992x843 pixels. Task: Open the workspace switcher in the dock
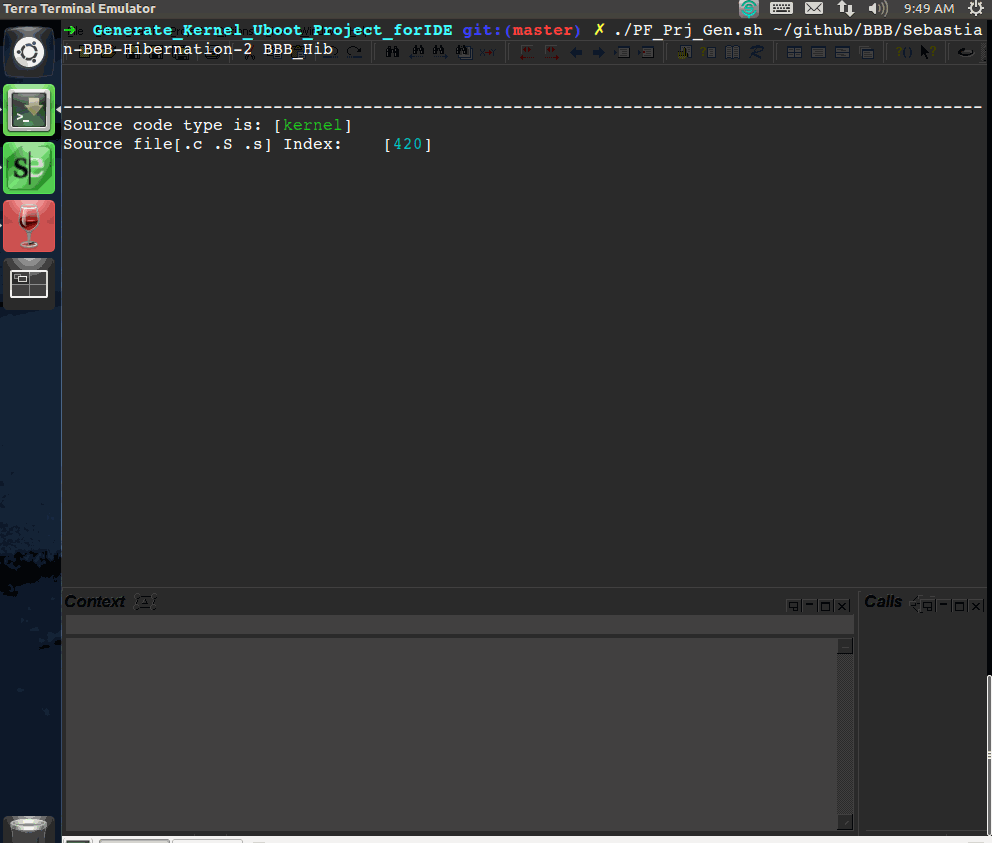coord(29,284)
